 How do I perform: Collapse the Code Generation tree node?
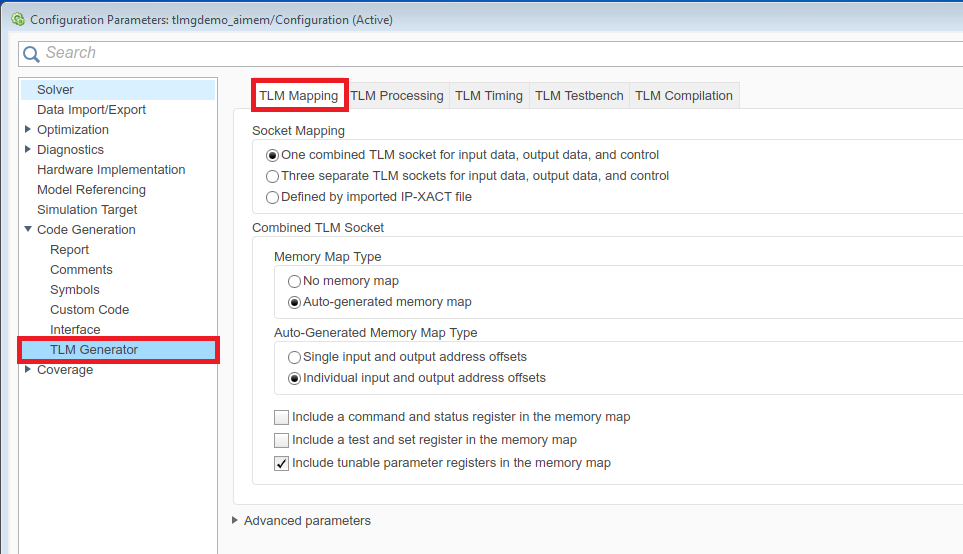click(x=28, y=229)
